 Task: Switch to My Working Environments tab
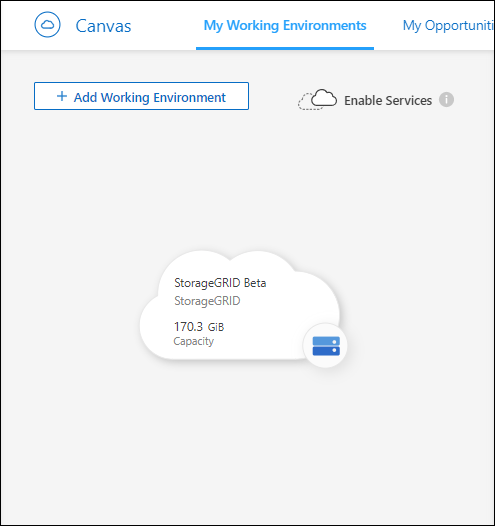click(x=285, y=25)
